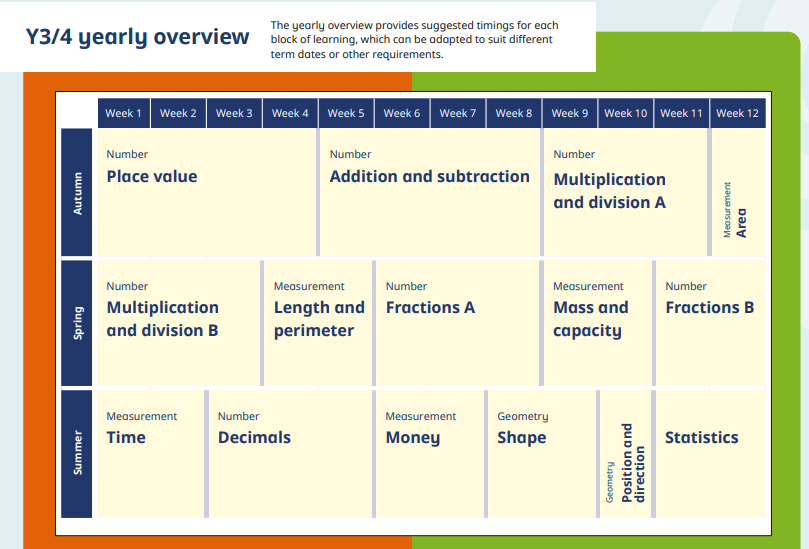Click the Place value block
Image resolution: width=809 pixels, height=549 pixels.
[152, 177]
